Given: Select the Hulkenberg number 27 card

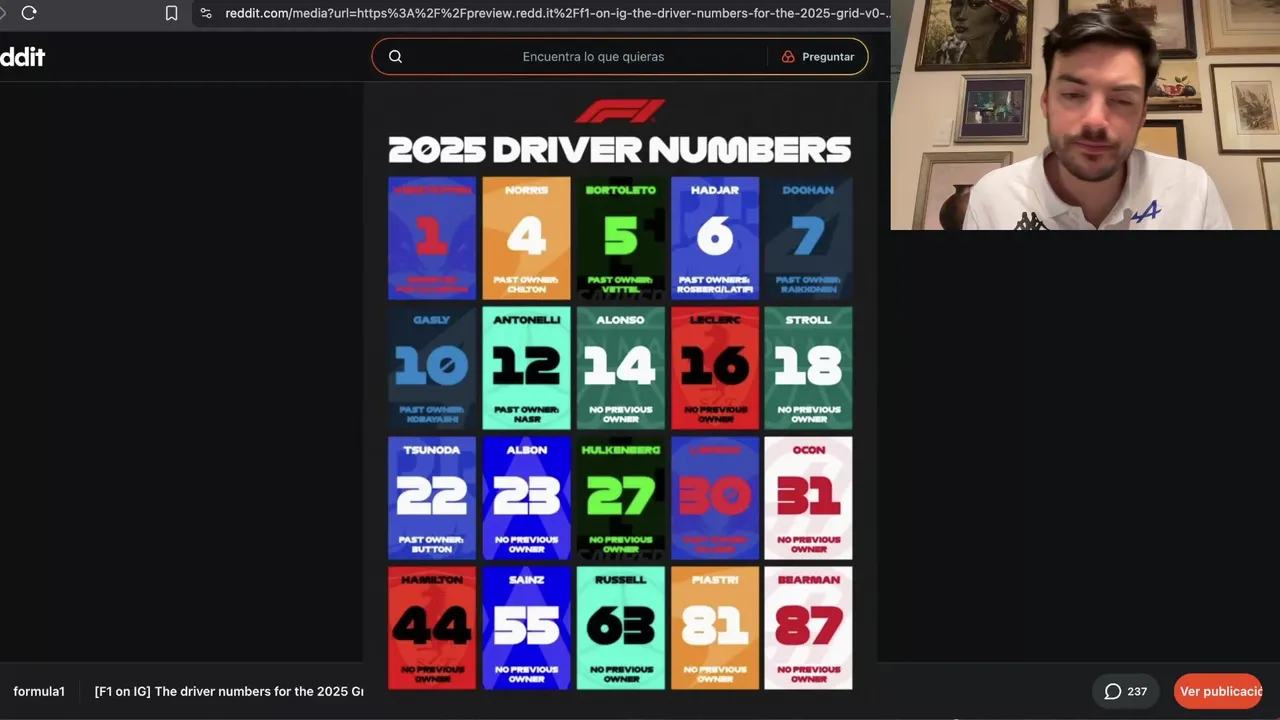Looking at the screenshot, I should (x=620, y=498).
